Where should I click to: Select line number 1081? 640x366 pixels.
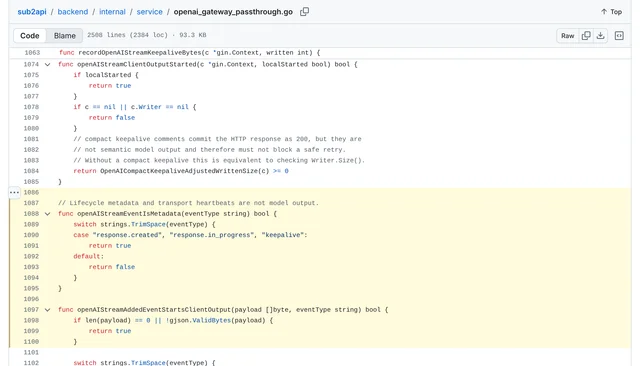coord(31,139)
